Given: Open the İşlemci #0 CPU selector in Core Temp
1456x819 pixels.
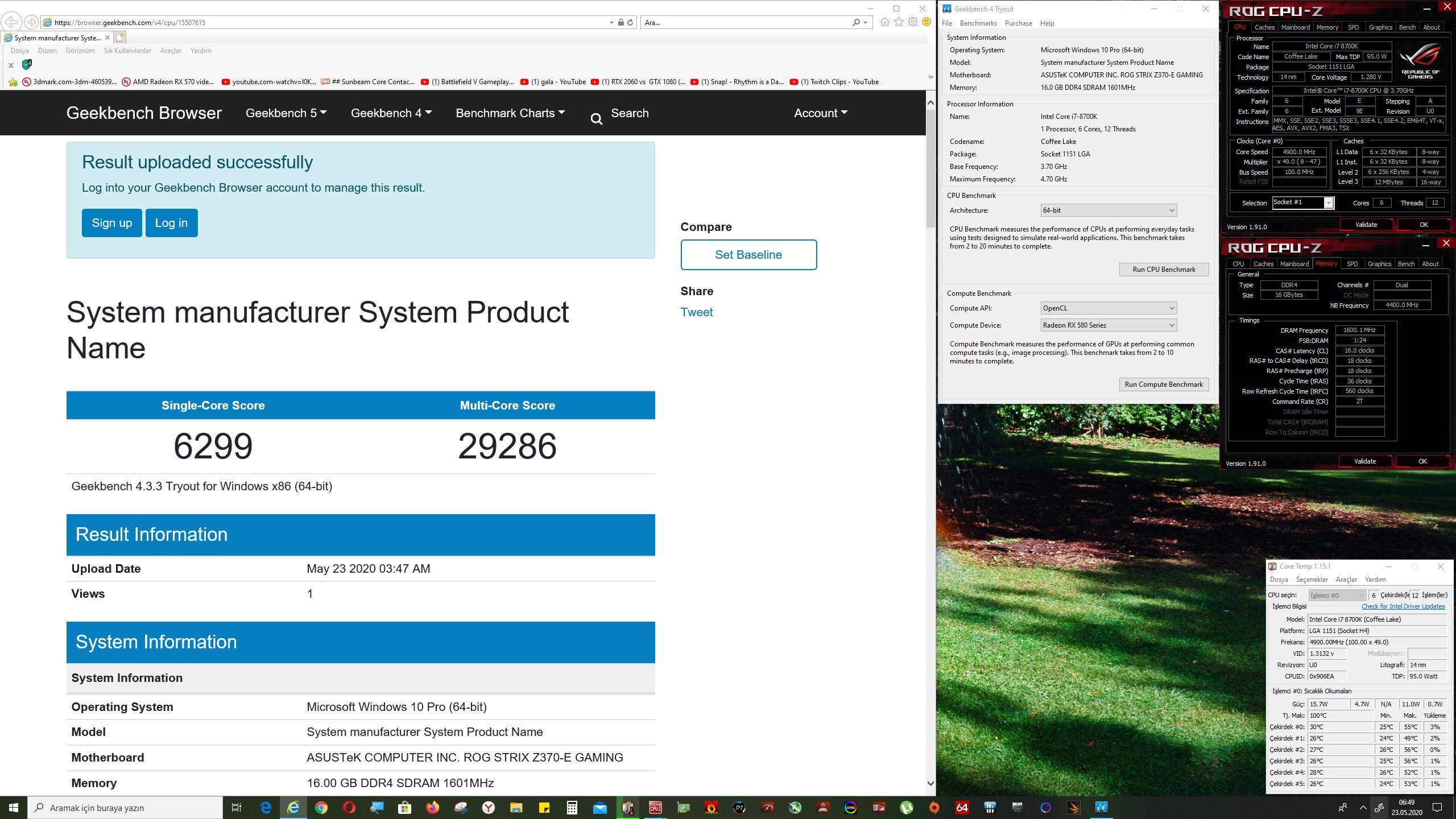Looking at the screenshot, I should coord(1337,595).
